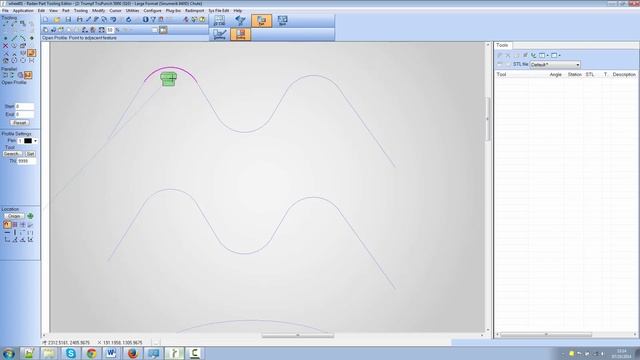Click the Info circle toolbar icon
640x360 pixels.
[145, 20]
